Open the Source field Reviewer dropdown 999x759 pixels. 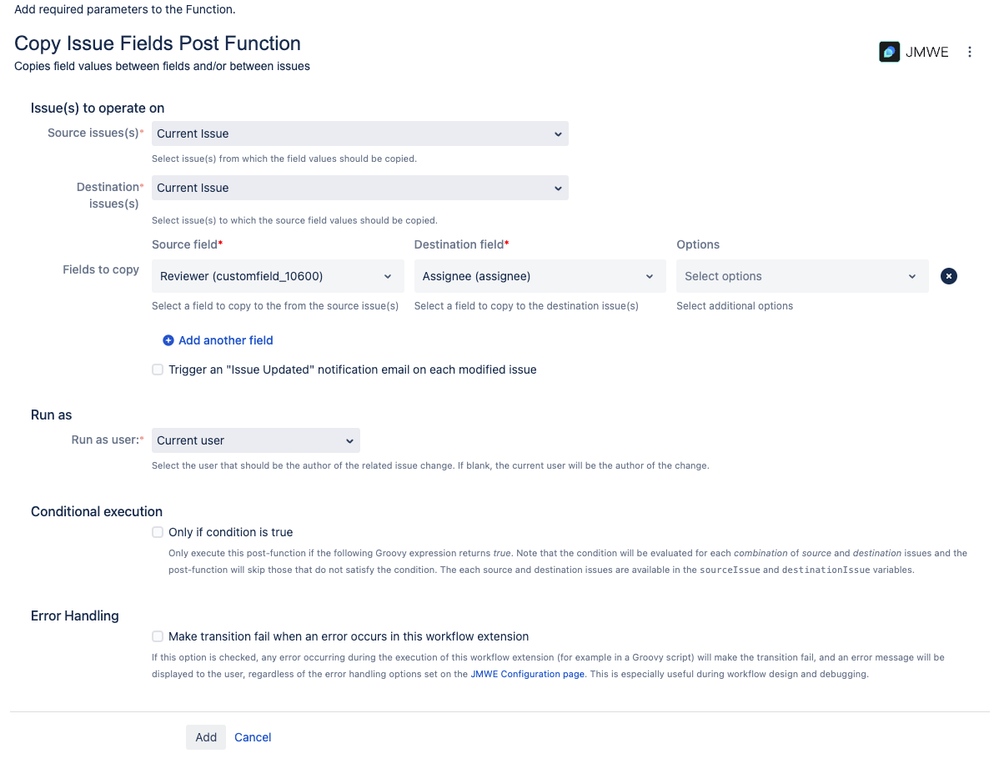pos(277,276)
